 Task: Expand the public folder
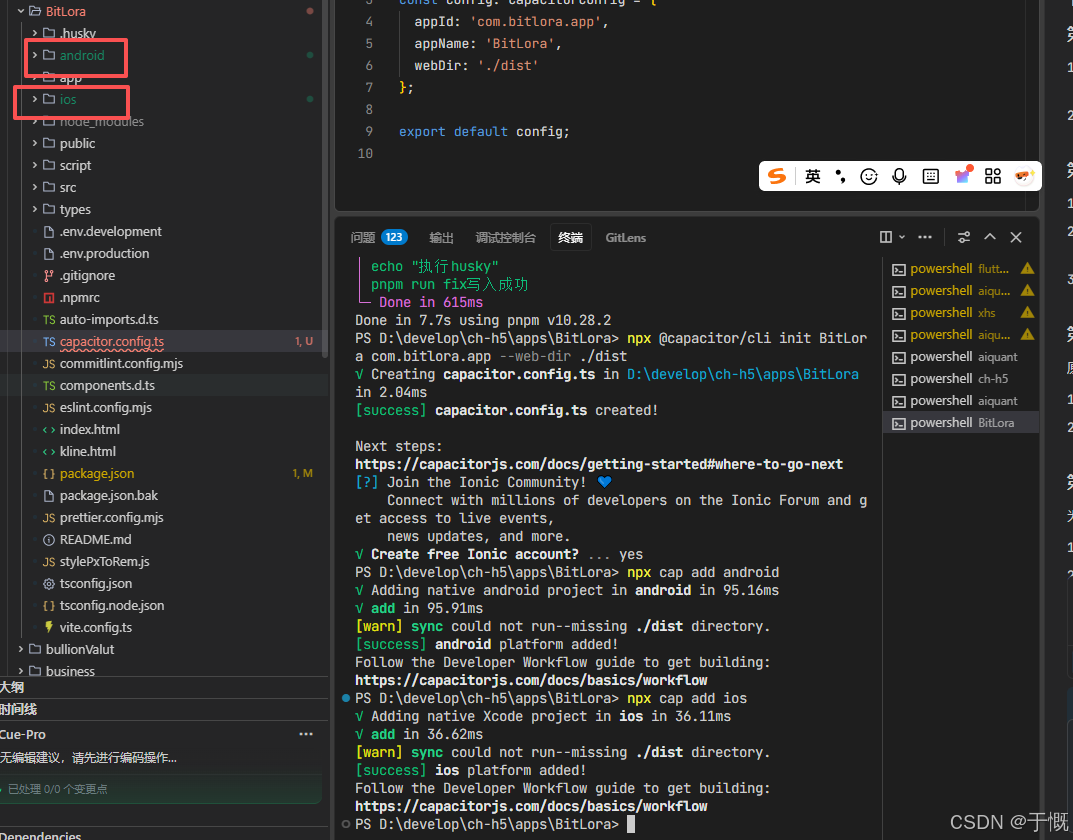(x=35, y=143)
